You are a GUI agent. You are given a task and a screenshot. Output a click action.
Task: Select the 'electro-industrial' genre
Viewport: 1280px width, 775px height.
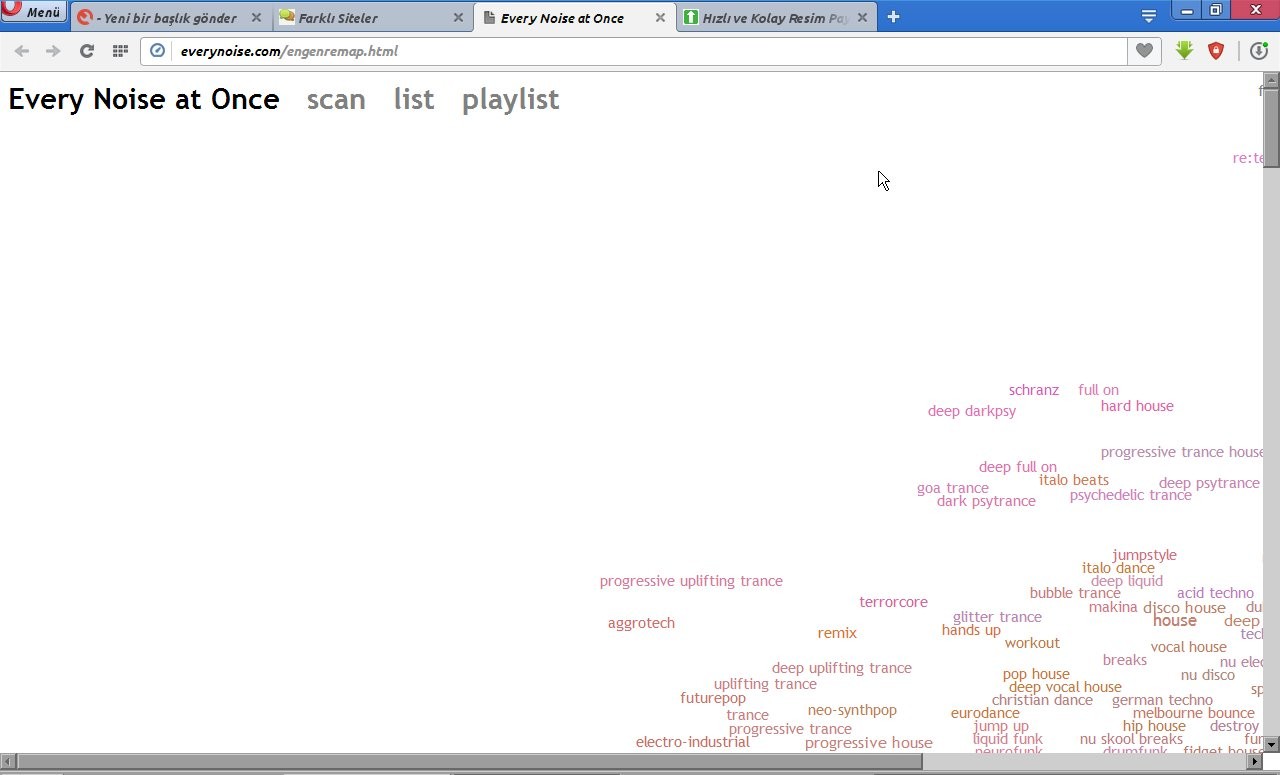pos(693,742)
